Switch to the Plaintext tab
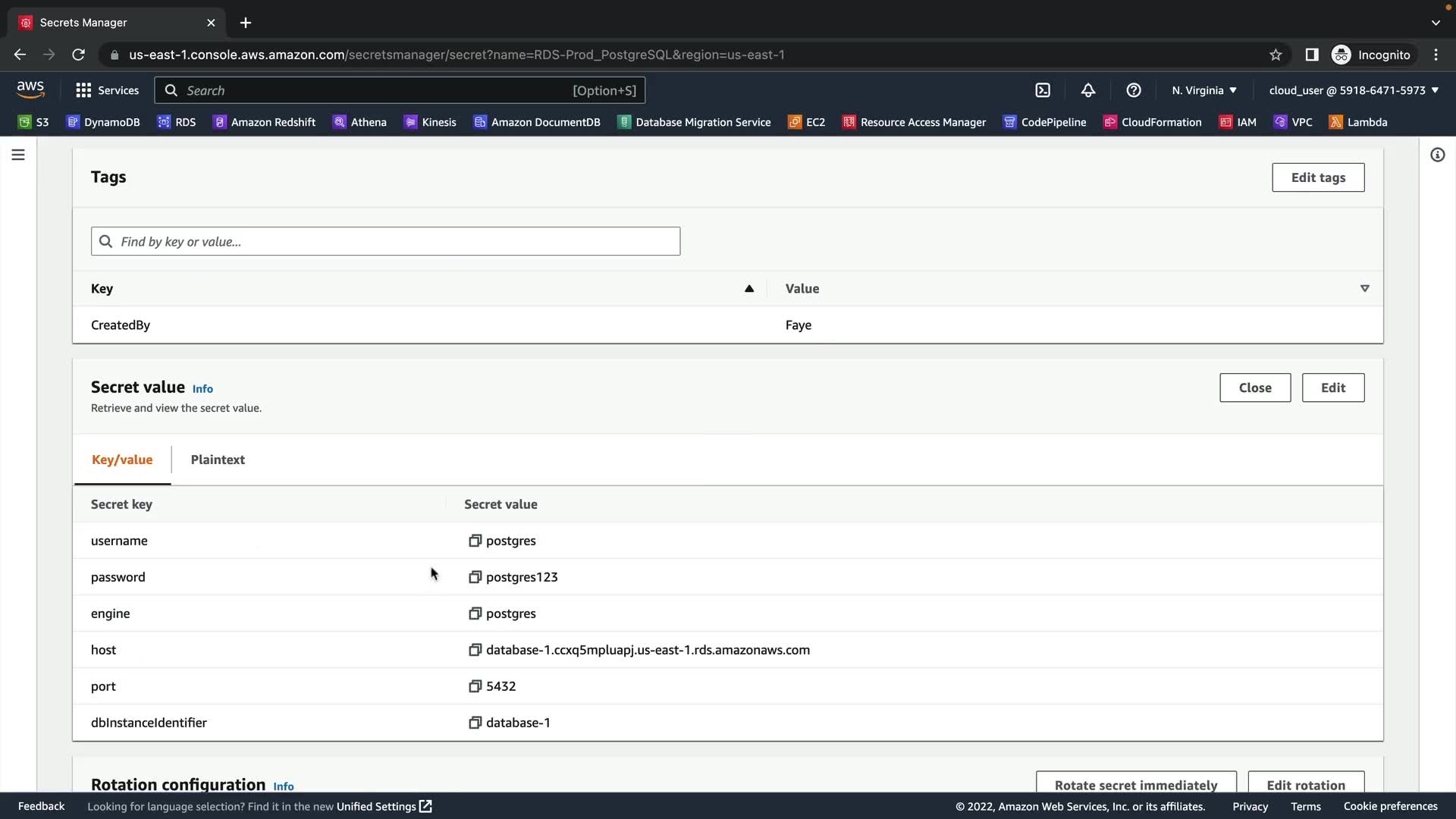Viewport: 1456px width, 819px height. coord(218,460)
